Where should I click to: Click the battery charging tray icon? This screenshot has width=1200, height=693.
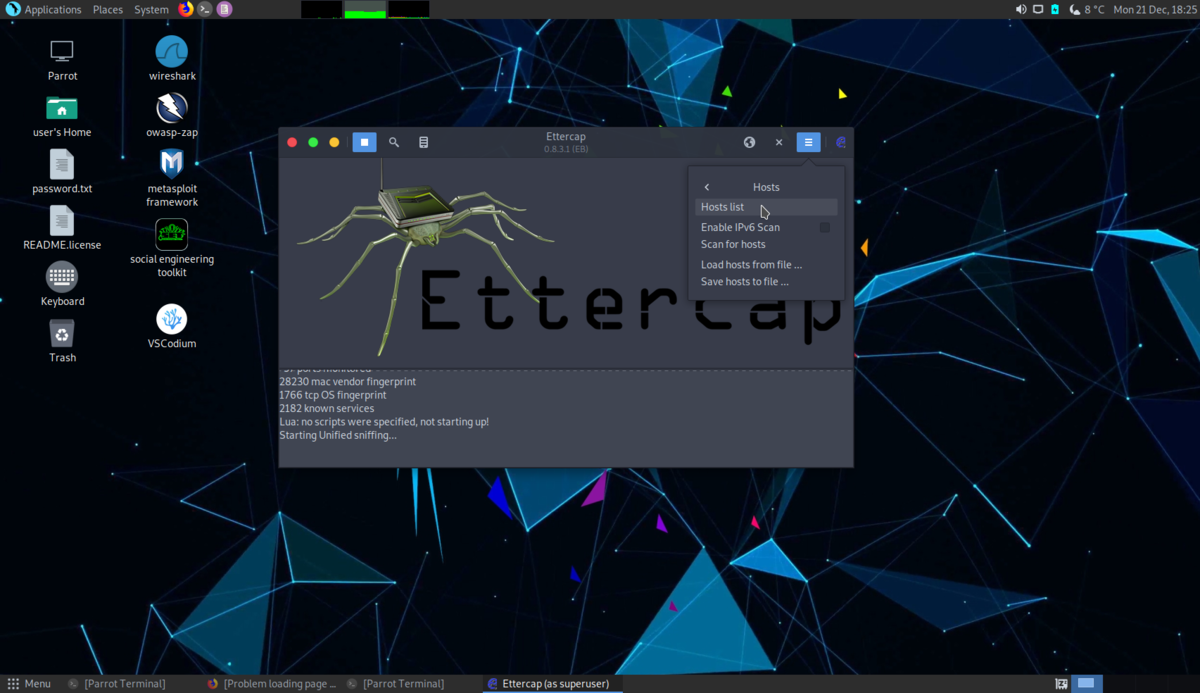coord(1055,9)
